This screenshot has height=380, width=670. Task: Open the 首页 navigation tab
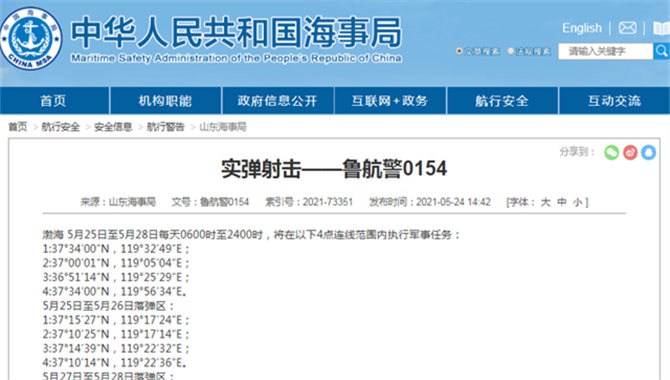pyautogui.click(x=54, y=101)
